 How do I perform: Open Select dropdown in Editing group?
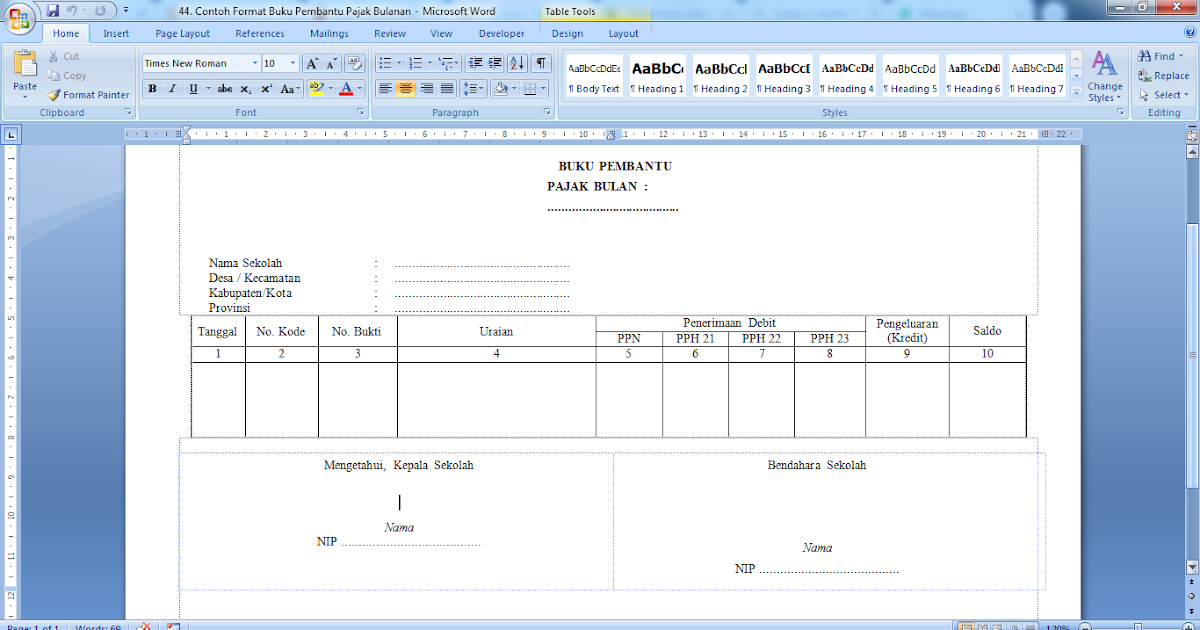pos(1164,95)
